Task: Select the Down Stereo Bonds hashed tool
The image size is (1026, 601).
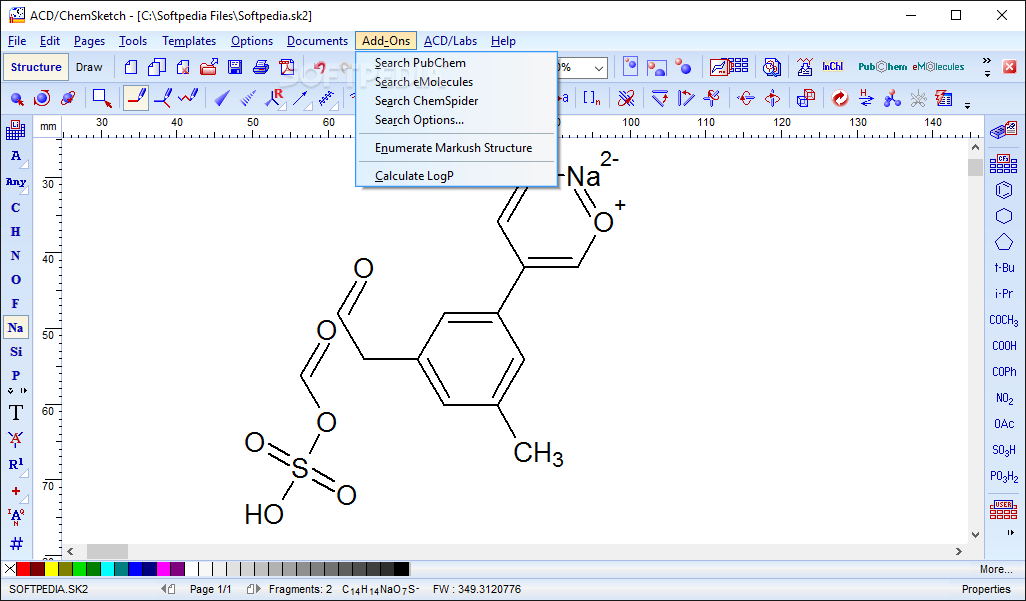Action: [248, 99]
